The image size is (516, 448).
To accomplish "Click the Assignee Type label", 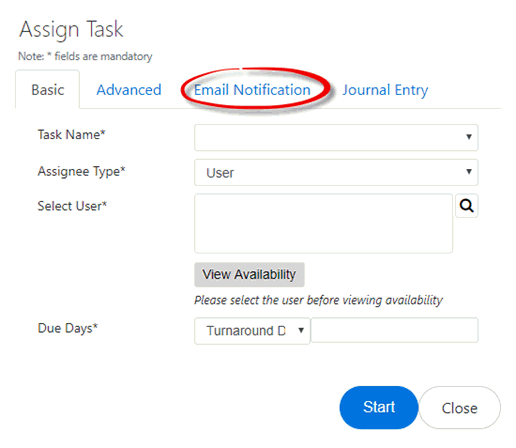I will click(x=81, y=171).
